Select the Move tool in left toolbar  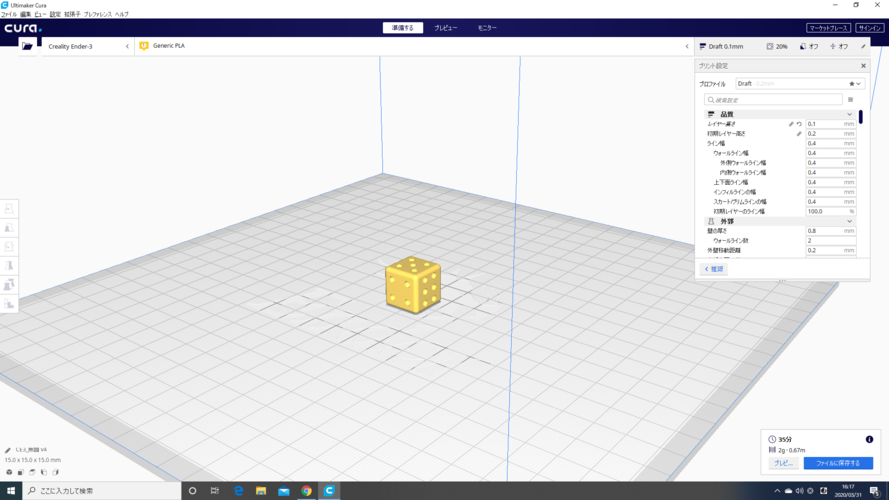point(9,209)
